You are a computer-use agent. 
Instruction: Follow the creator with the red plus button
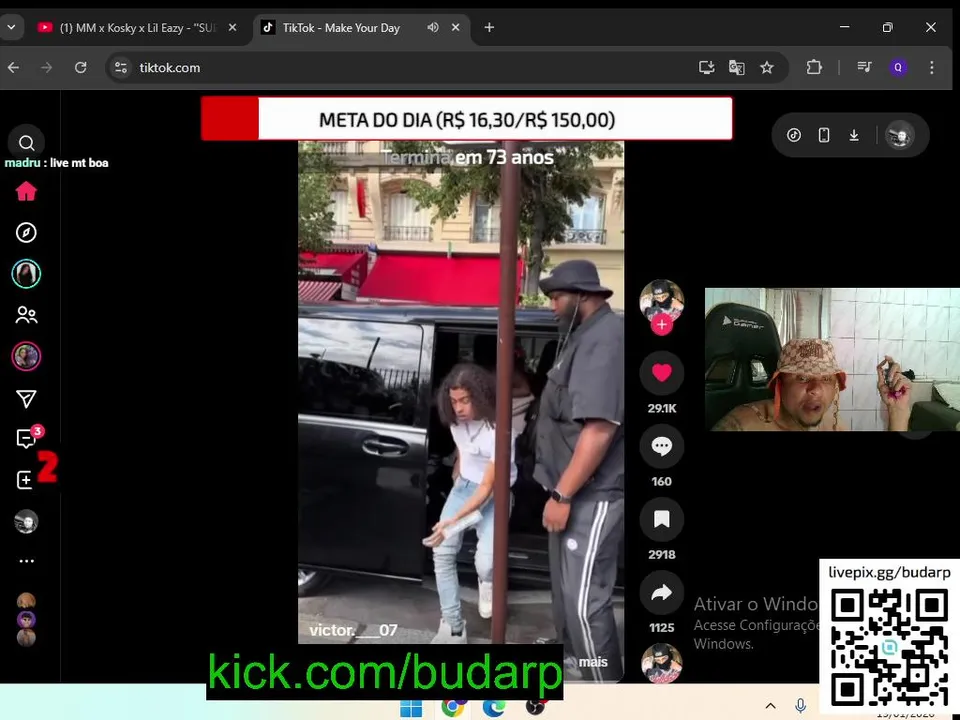click(662, 325)
